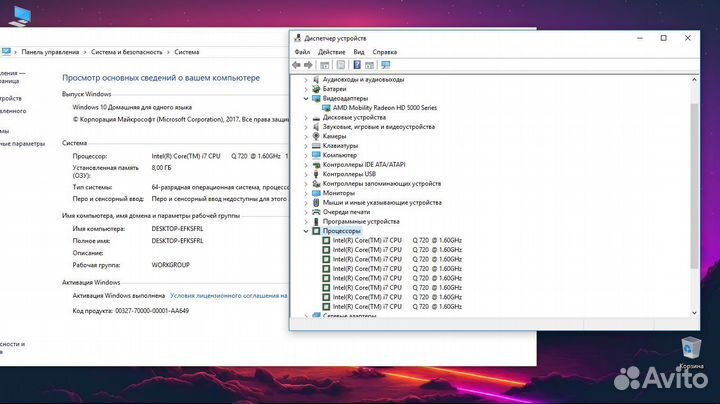Collapse the Процессоры node
This screenshot has height=404, width=720.
point(306,231)
